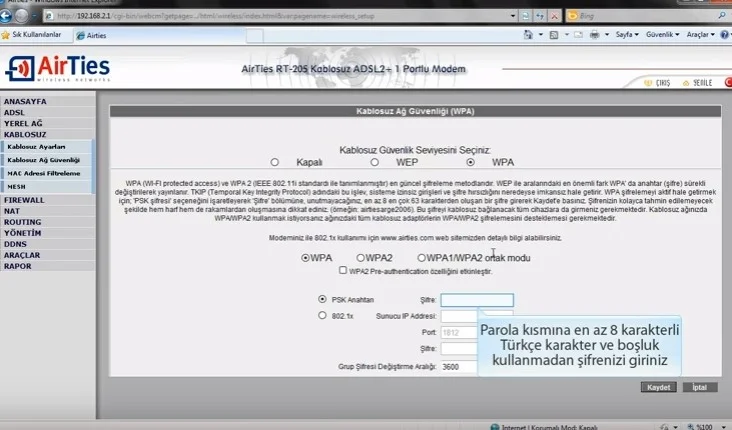Click the Bing search magnifier icon
Image resolution: width=732 pixels, height=430 pixels.
[x=720, y=16]
